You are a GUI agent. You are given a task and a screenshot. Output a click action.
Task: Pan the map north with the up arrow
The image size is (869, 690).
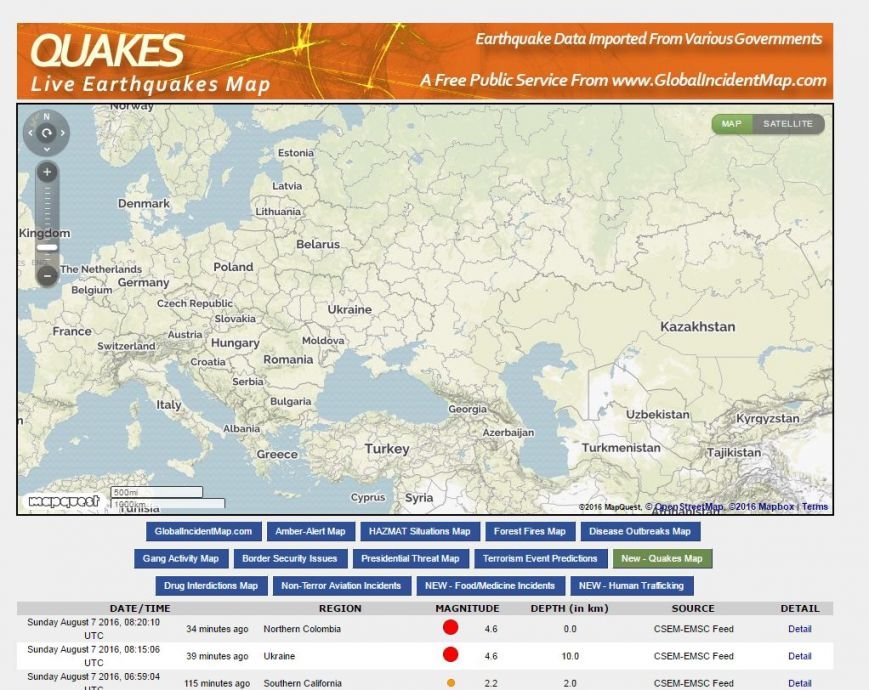pyautogui.click(x=47, y=117)
